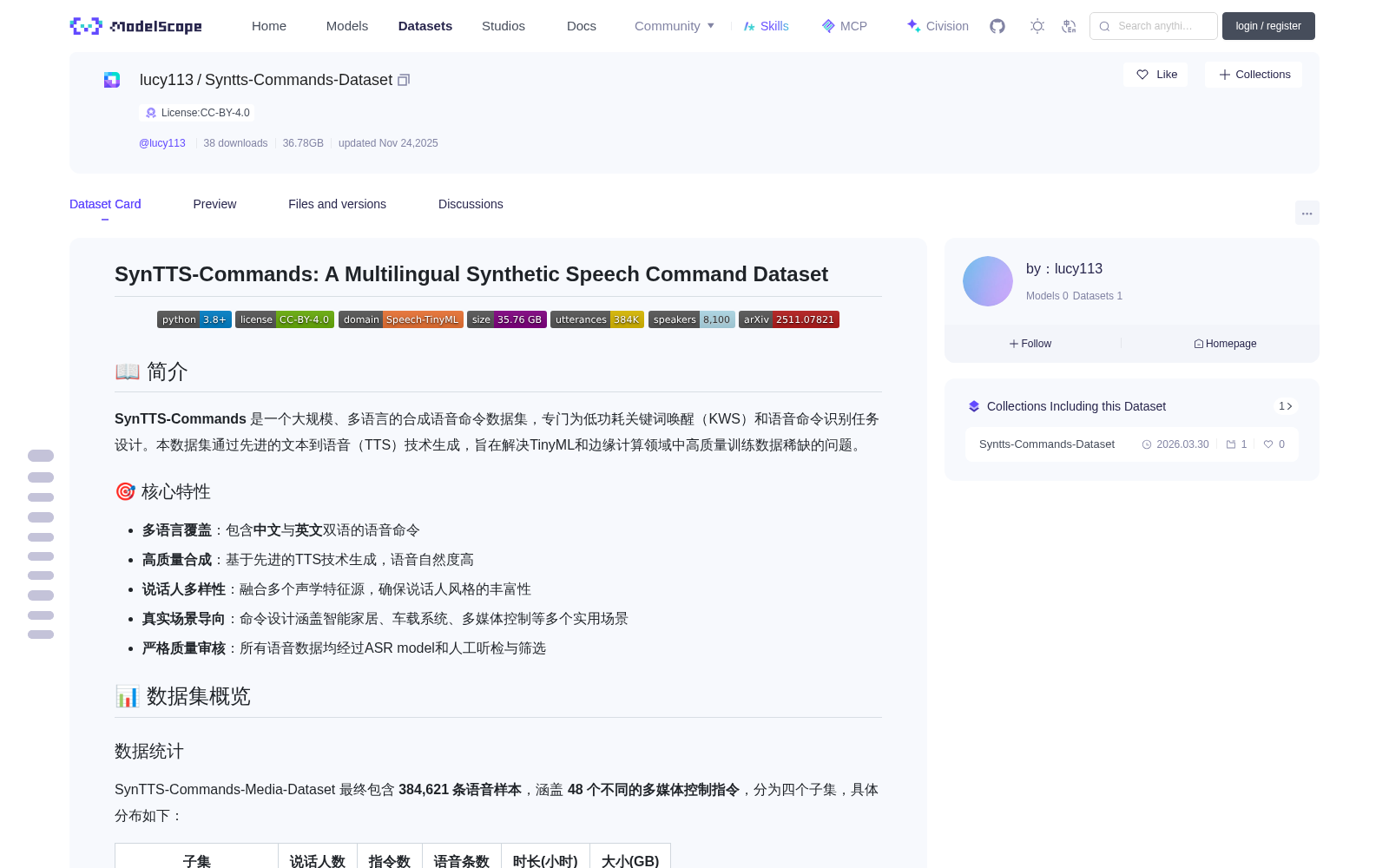Click the login / register button
1389x868 pixels.
point(1268,26)
